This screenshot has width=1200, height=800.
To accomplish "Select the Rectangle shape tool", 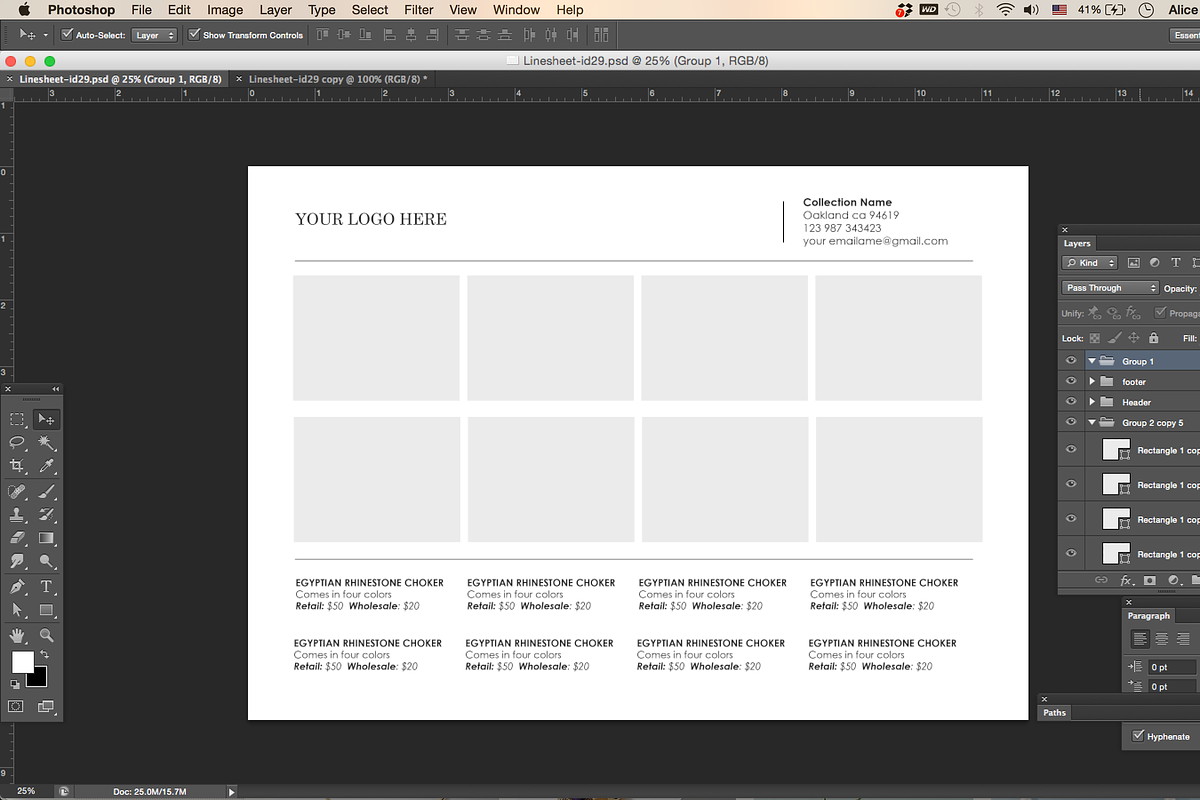I will 46,610.
